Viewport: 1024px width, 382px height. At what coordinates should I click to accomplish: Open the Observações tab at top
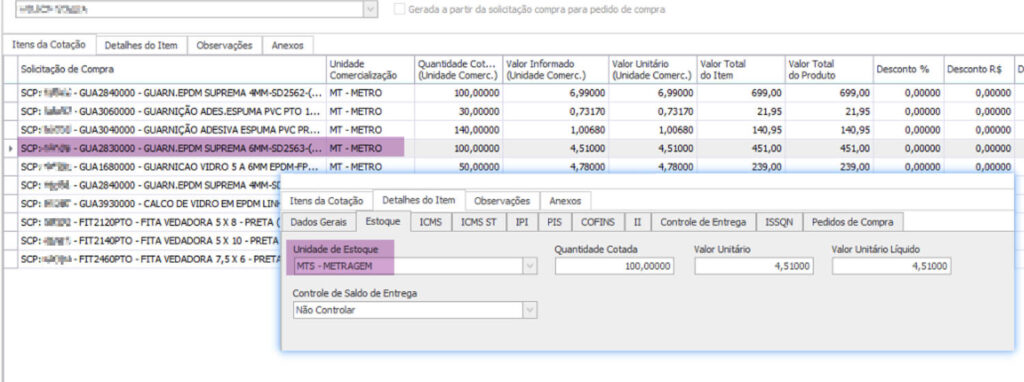coord(224,45)
